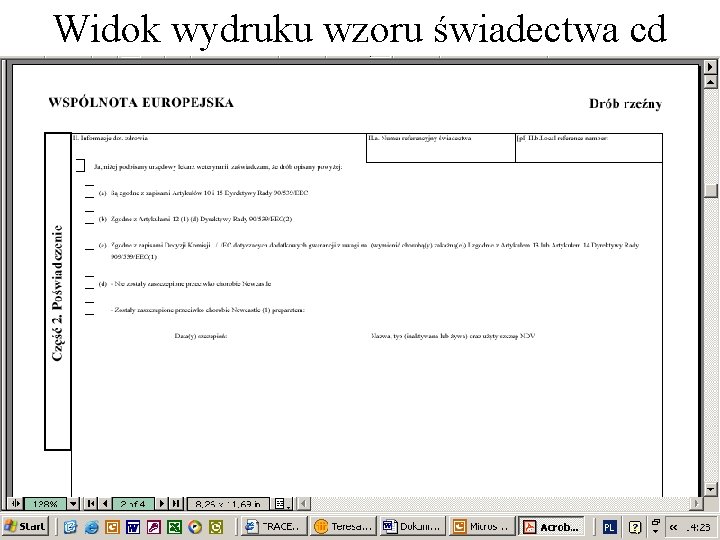Open the Windows Start menu

coord(25,526)
